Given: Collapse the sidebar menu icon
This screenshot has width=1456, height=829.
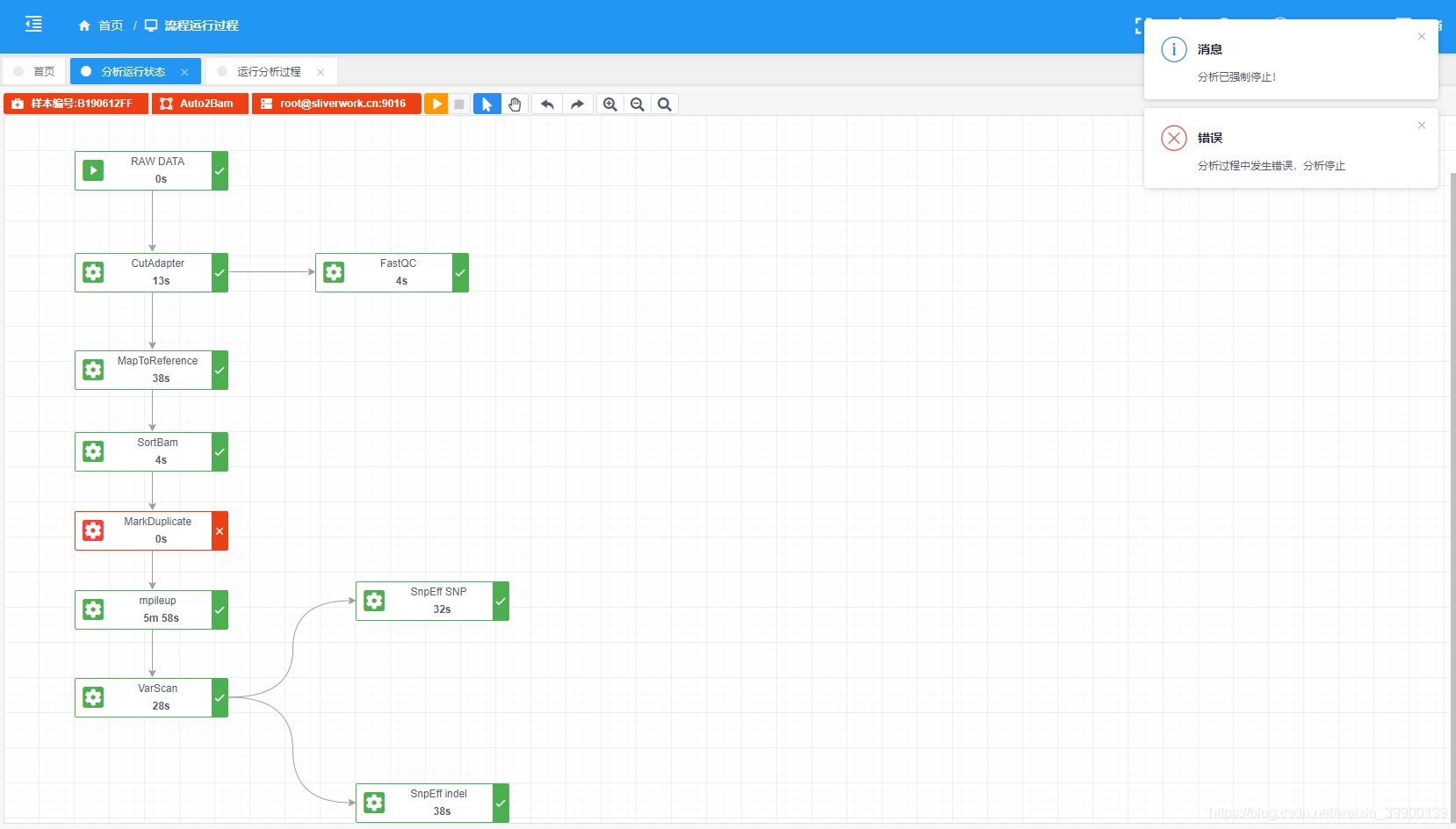Looking at the screenshot, I should (33, 25).
